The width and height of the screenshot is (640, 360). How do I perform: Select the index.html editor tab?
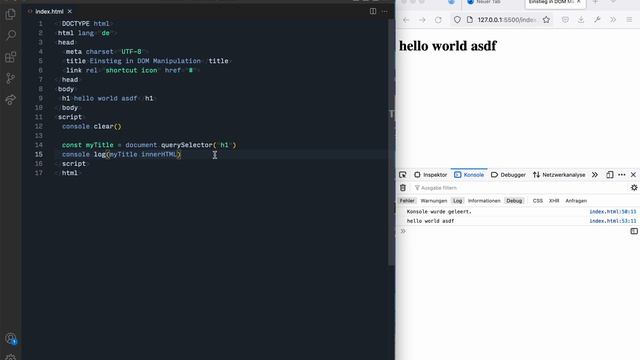tap(49, 11)
